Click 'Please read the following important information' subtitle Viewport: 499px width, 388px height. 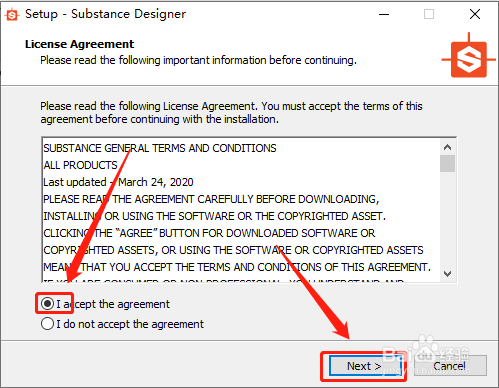pos(198,60)
